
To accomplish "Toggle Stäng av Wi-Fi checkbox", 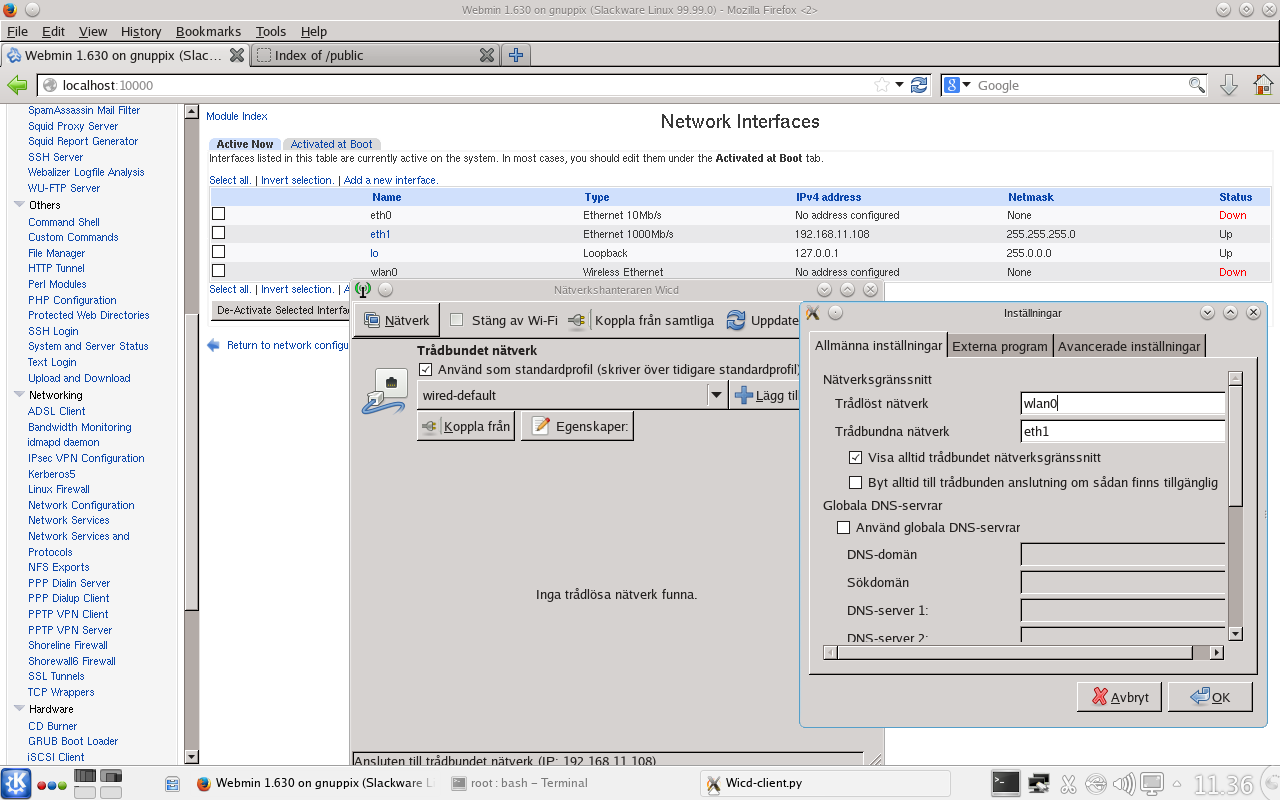I will [x=457, y=320].
